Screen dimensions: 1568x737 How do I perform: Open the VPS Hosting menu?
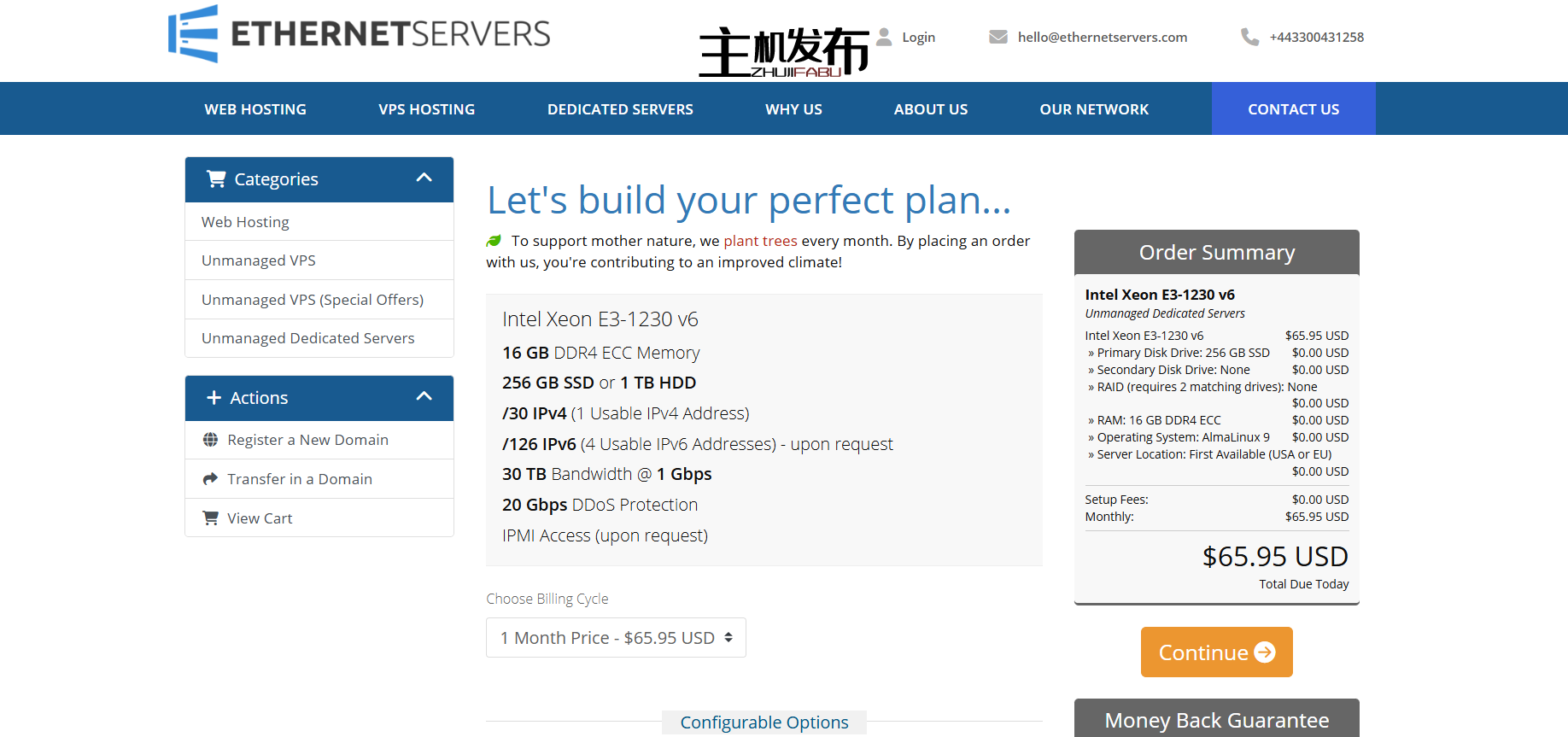point(426,109)
